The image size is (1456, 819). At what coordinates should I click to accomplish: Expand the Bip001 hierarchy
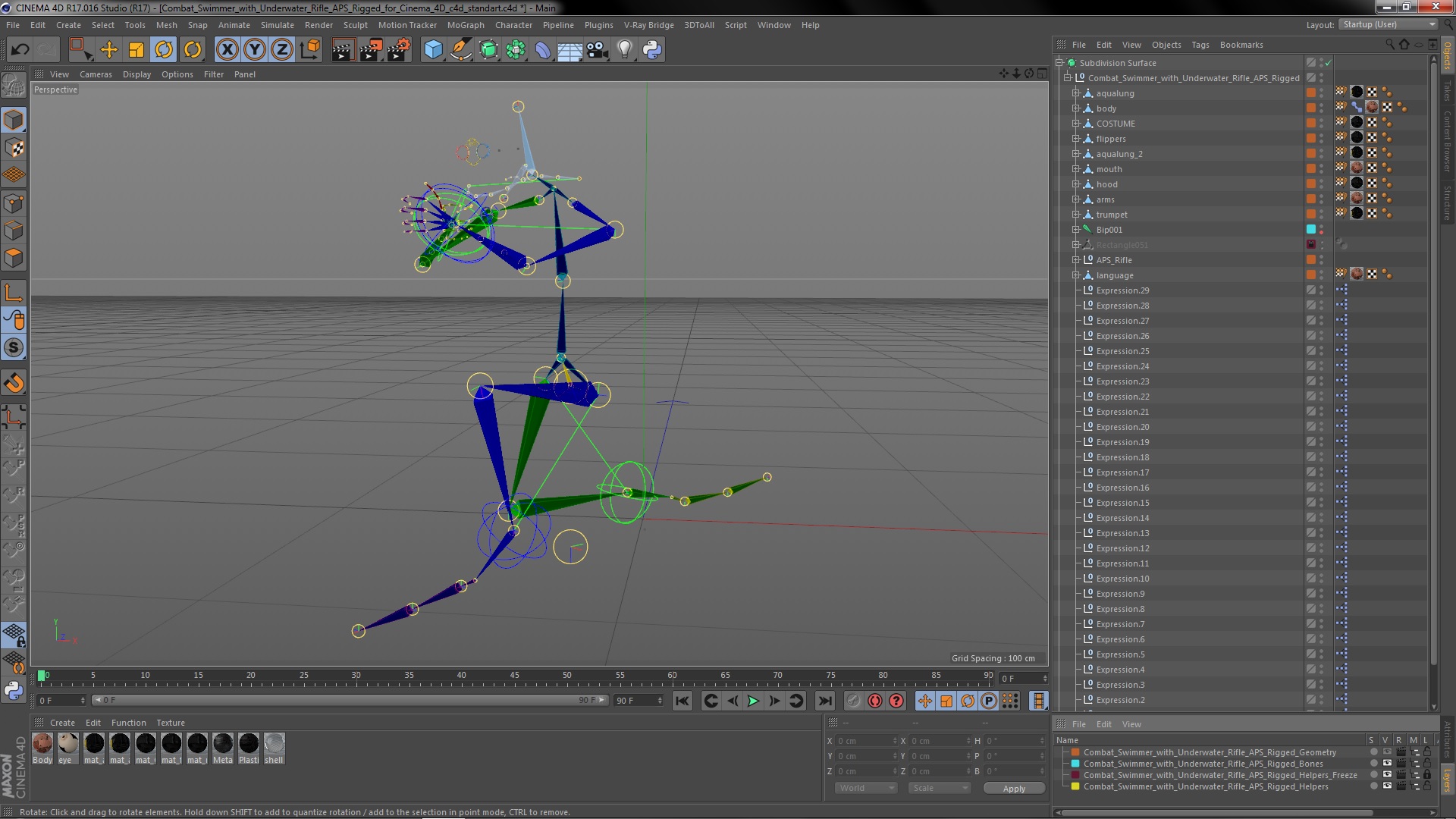click(x=1075, y=230)
